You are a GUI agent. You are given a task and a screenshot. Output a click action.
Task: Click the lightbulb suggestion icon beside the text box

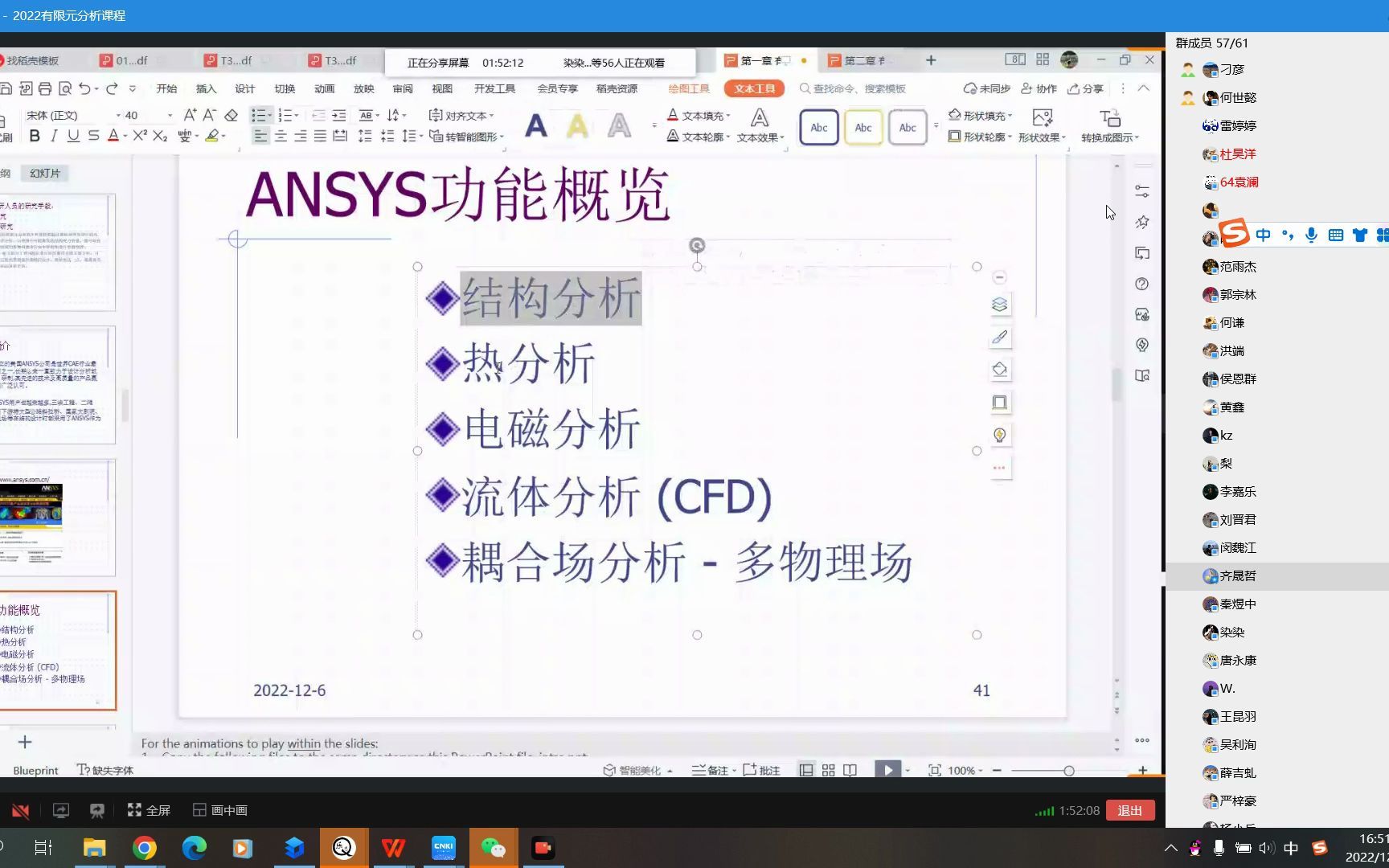point(999,435)
